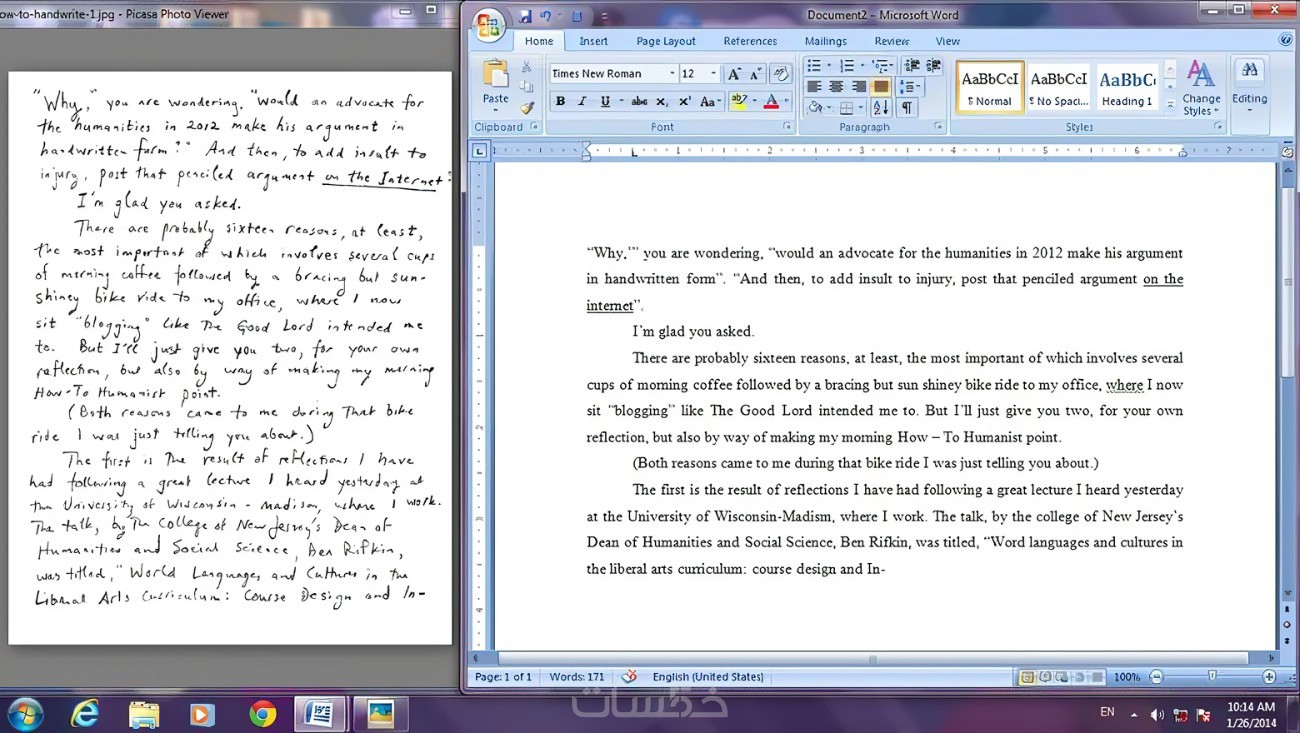This screenshot has height=733, width=1300.
Task: Switch to the Mailings tab
Action: pos(826,41)
